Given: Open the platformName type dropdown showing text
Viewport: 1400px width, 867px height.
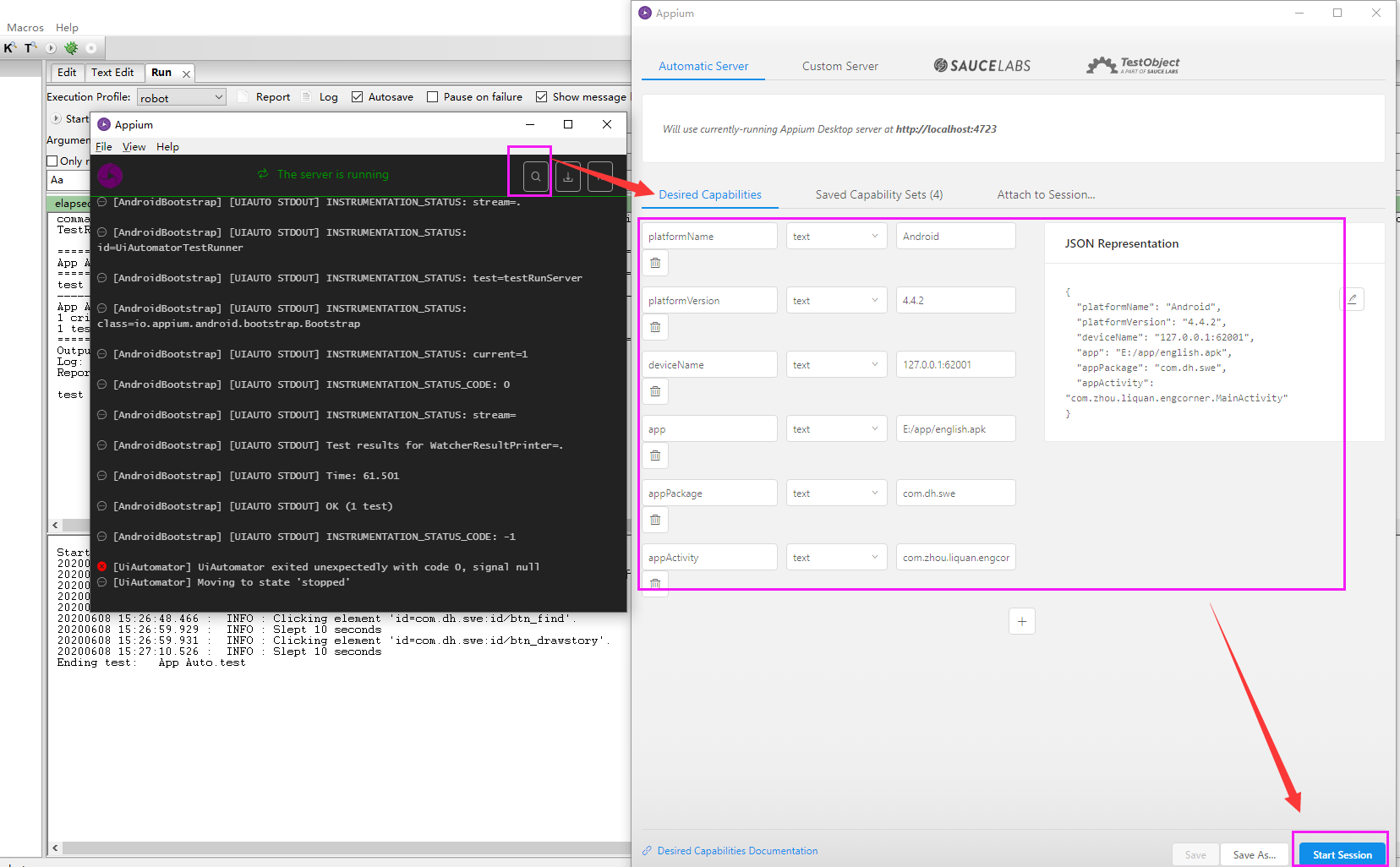Looking at the screenshot, I should 835,236.
